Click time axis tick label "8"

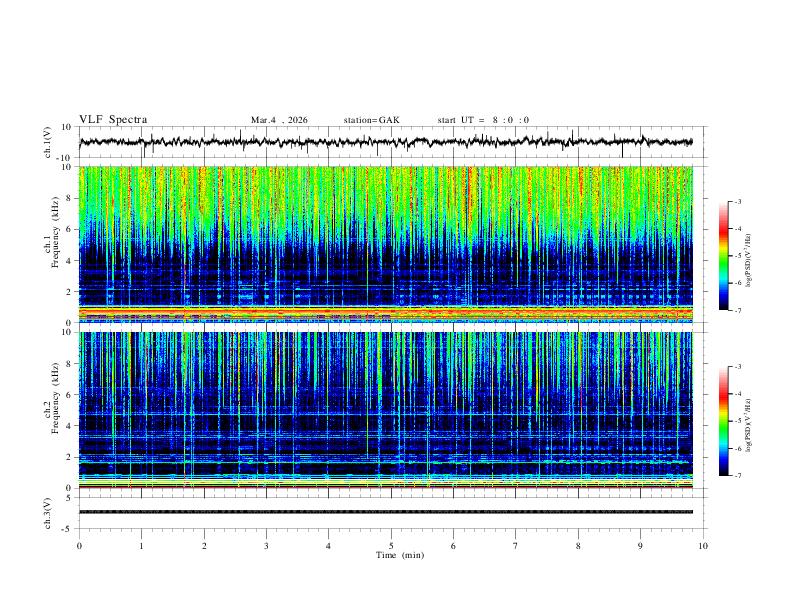pyautogui.click(x=578, y=546)
